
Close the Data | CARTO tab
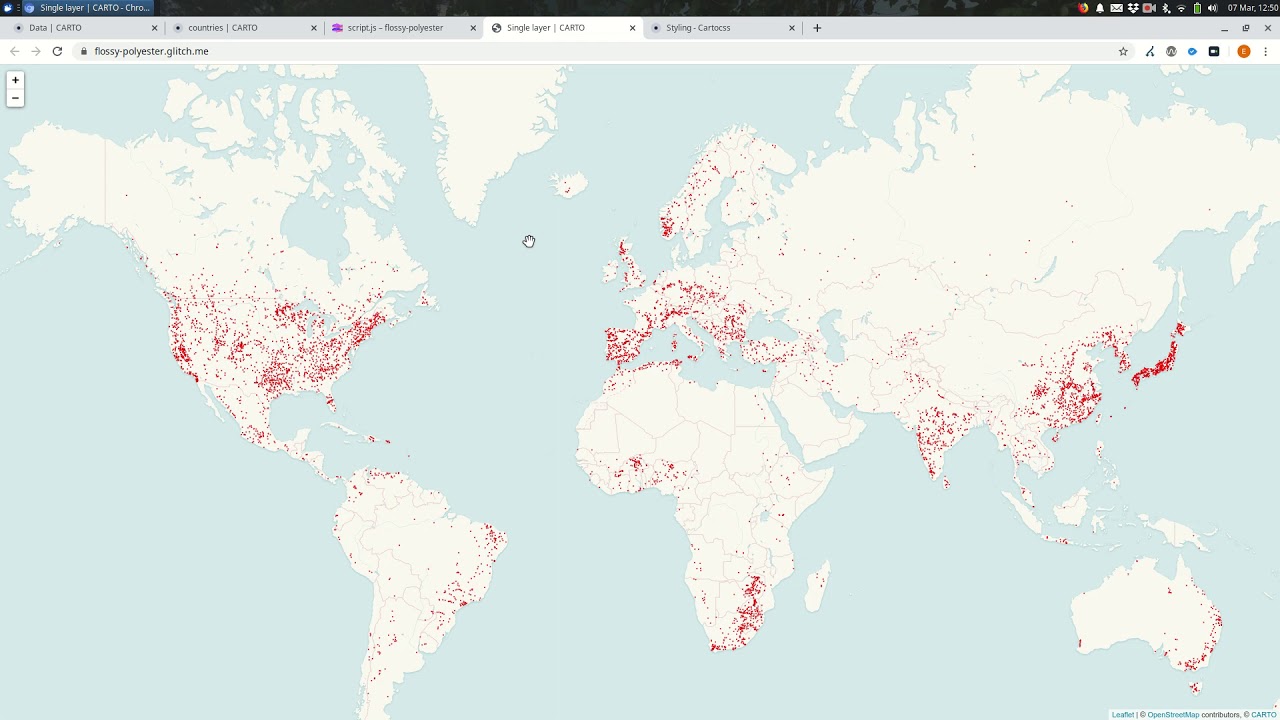(x=154, y=28)
